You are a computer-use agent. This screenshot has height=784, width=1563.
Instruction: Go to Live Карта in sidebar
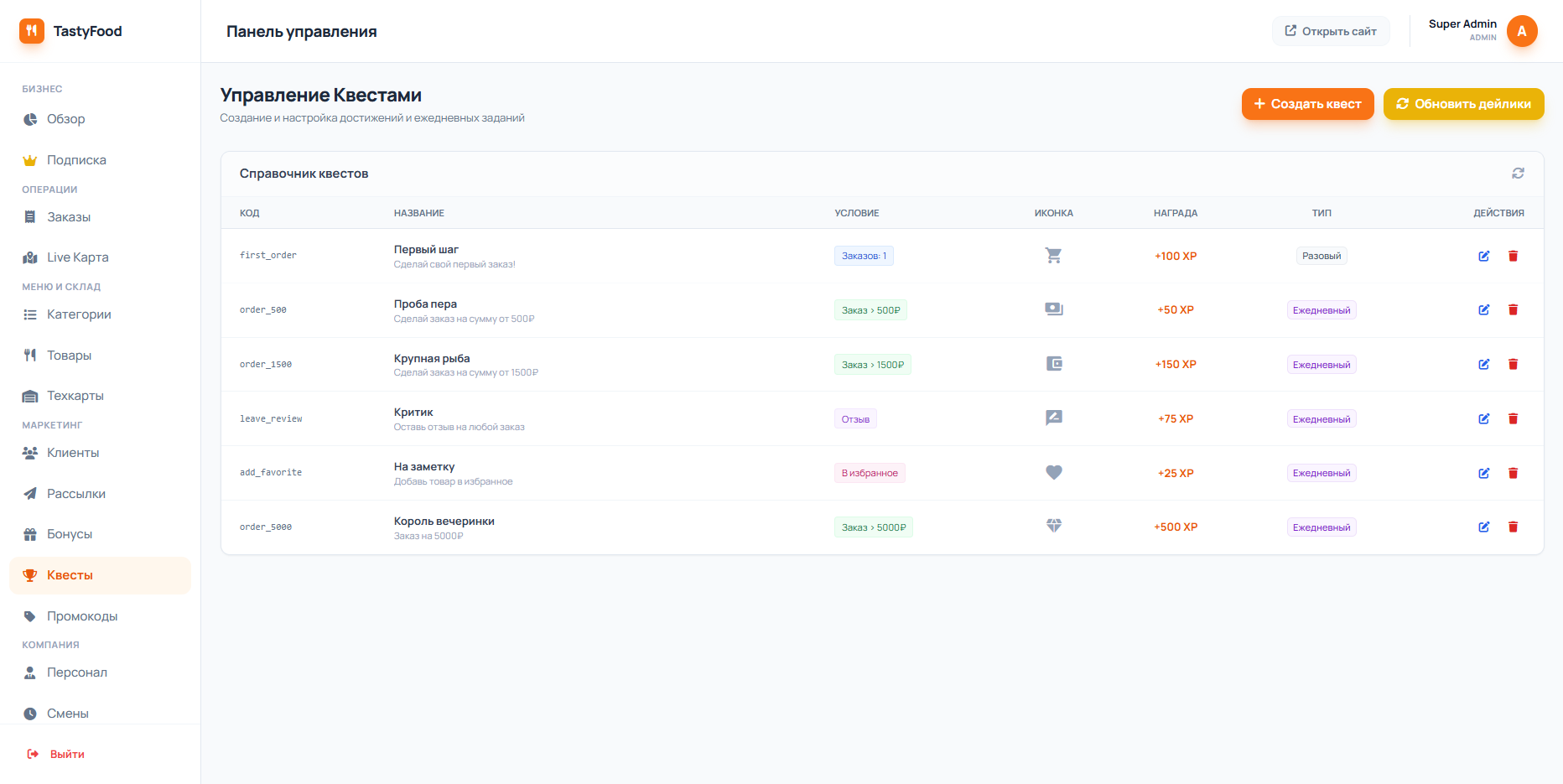[77, 257]
